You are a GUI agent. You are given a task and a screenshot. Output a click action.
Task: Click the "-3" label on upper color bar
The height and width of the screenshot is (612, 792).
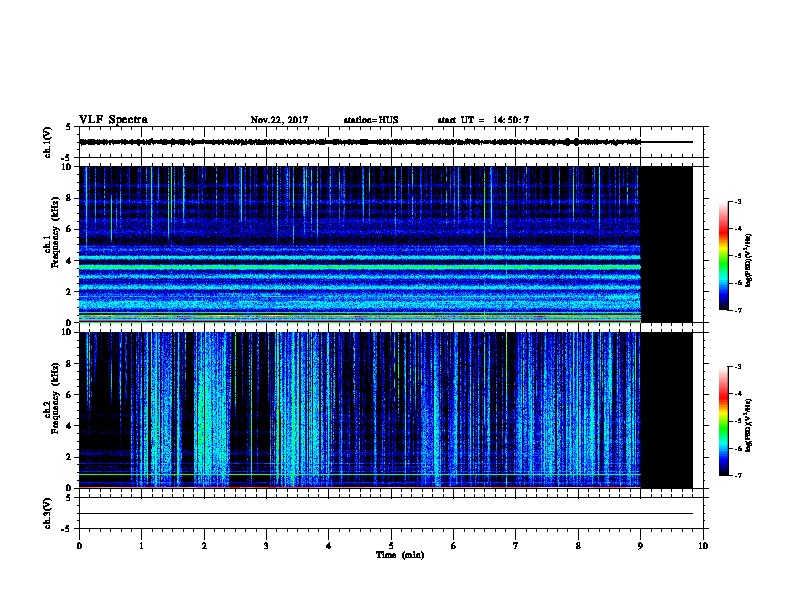[x=737, y=201]
